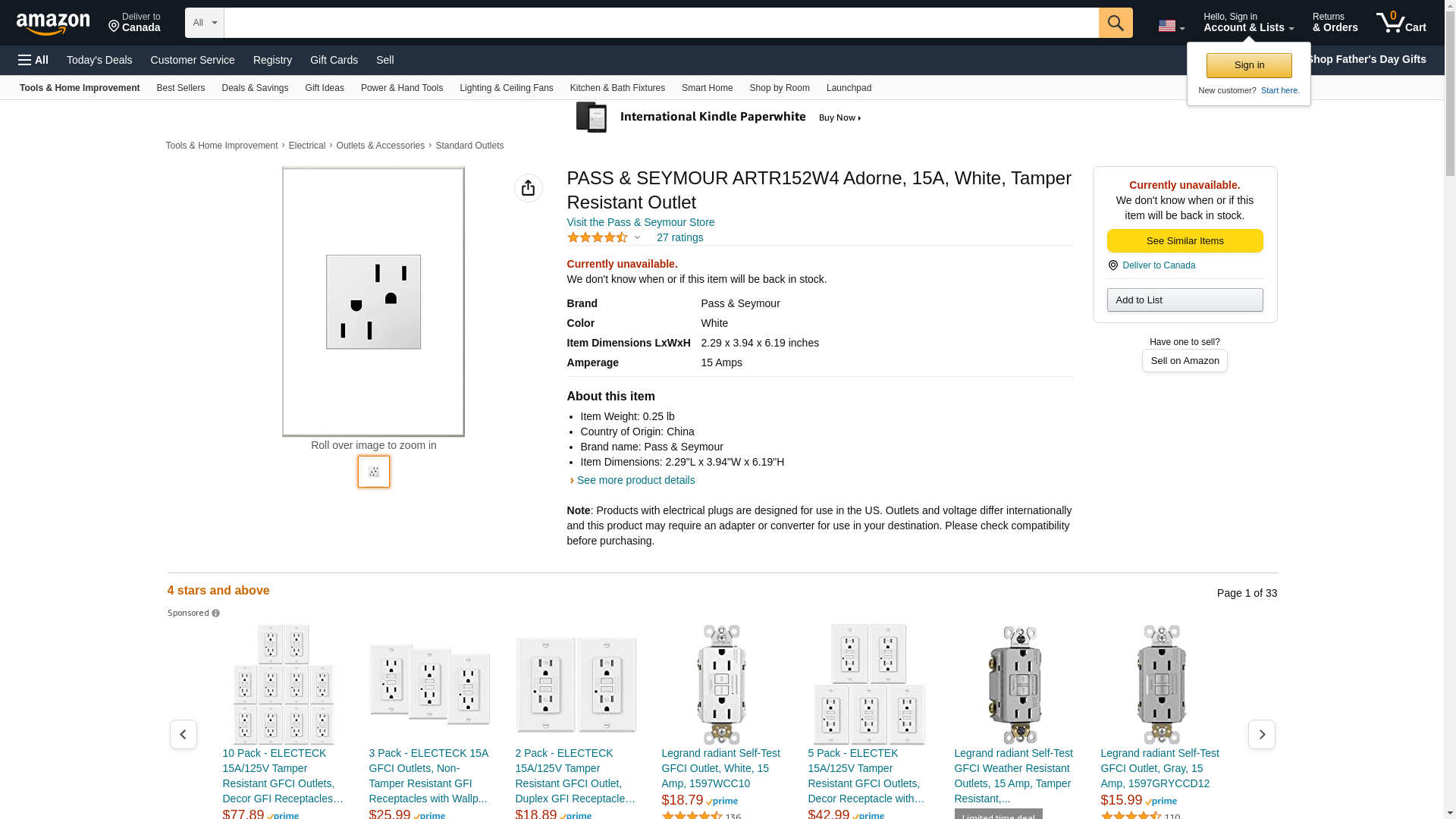Open Today's Deals menu item
The height and width of the screenshot is (819, 1456).
pos(99,60)
